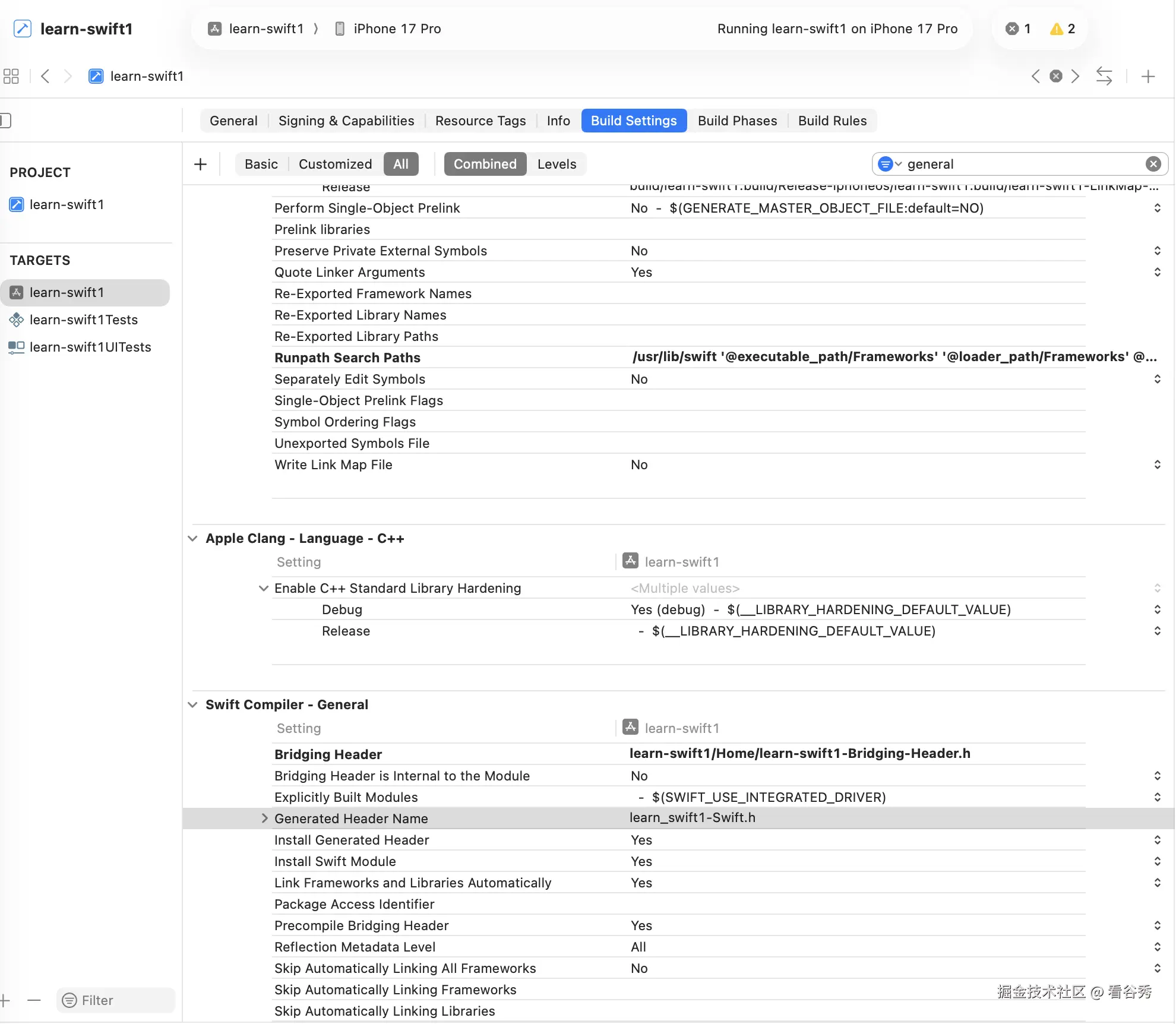Click the error count indicator
This screenshot has height=1024, width=1176.
pos(1018,29)
